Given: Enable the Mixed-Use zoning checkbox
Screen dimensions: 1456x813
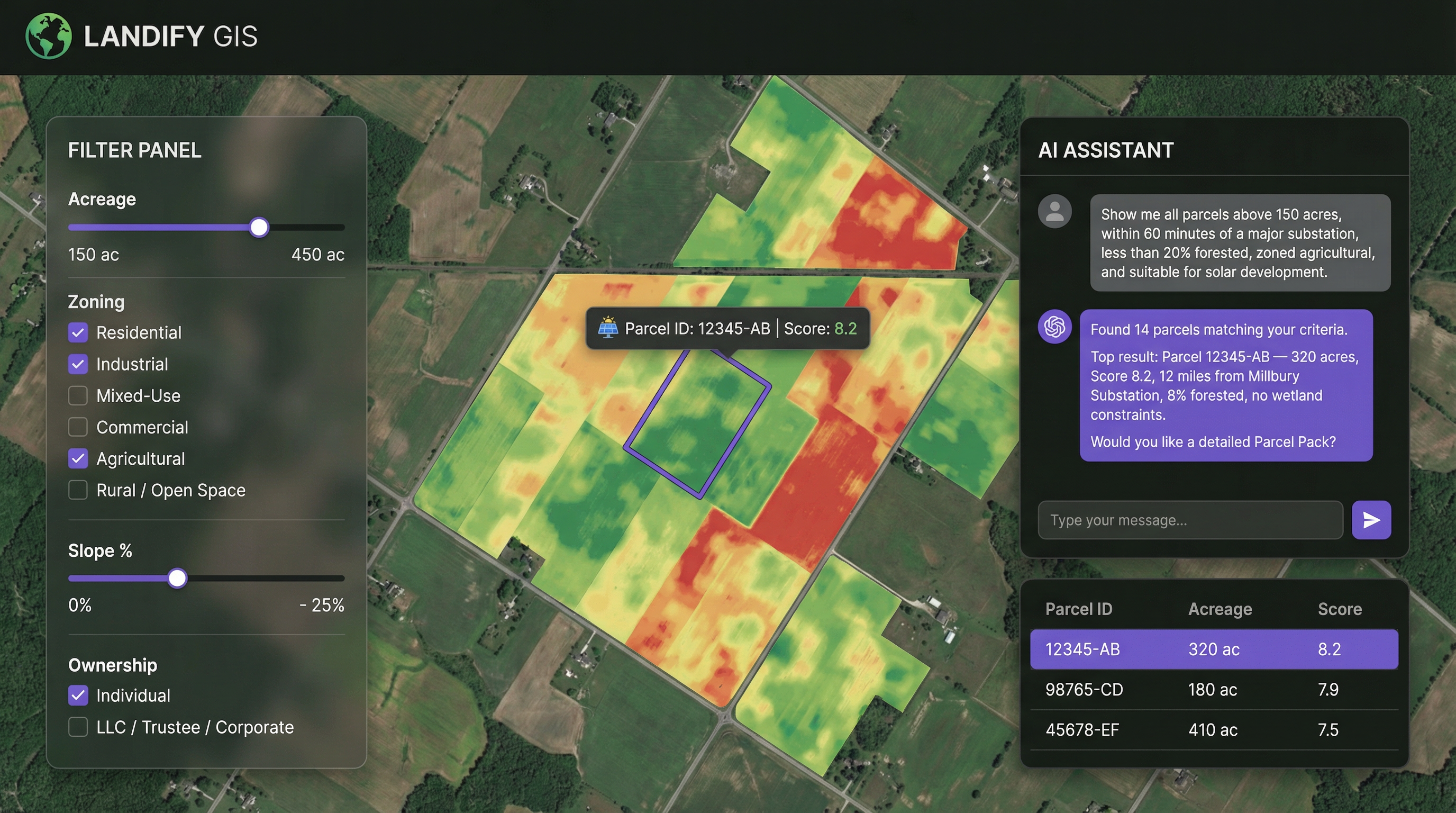Looking at the screenshot, I should [x=78, y=396].
